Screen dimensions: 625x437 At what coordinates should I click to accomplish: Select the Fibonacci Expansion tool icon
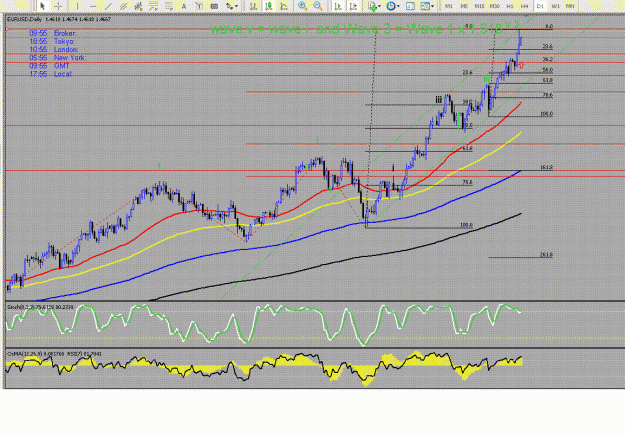click(x=139, y=6)
